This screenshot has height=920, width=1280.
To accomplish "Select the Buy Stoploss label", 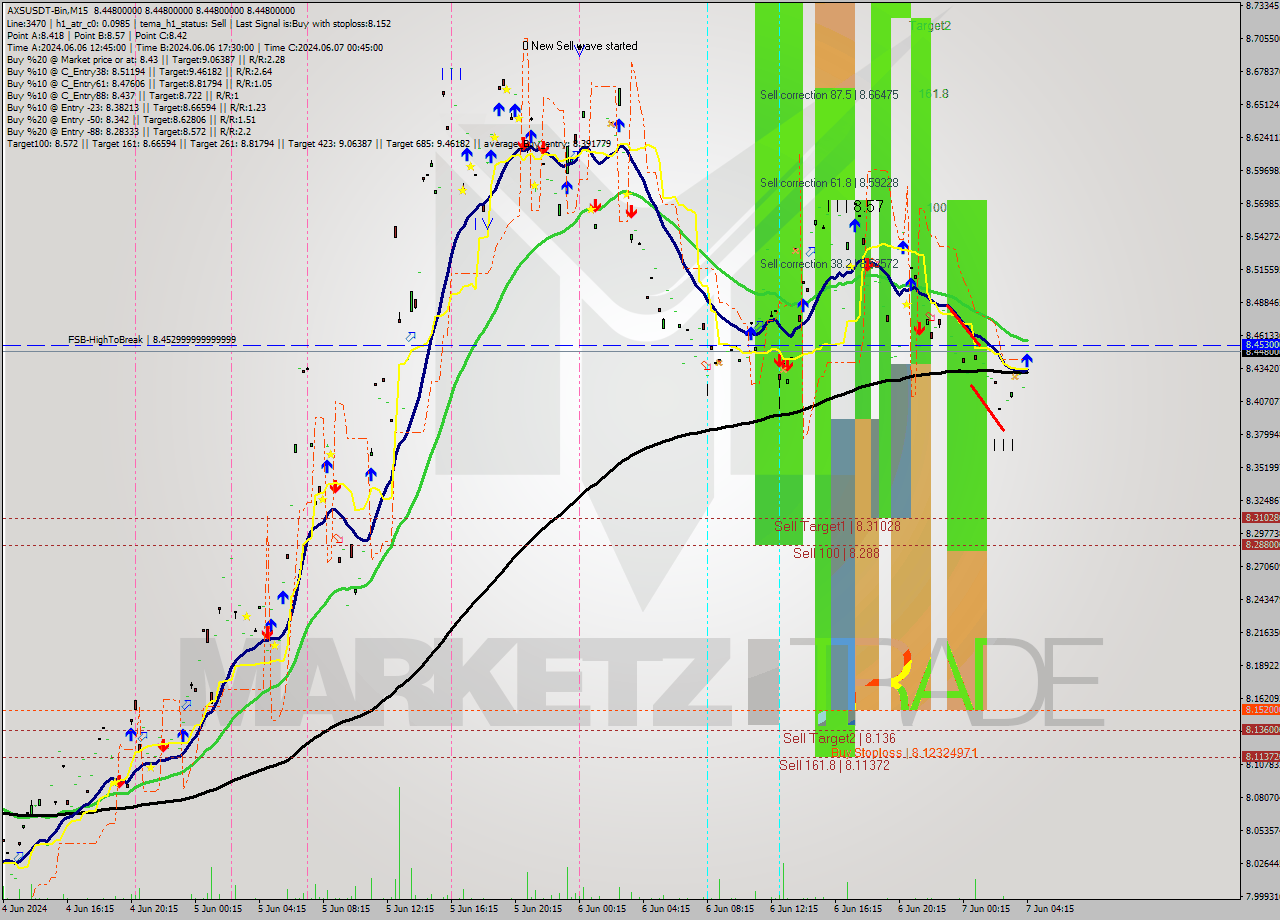I will 903,752.
